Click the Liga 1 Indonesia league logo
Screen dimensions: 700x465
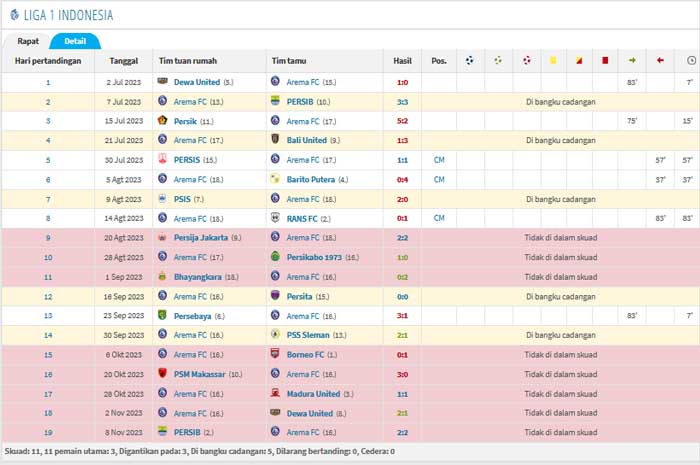tap(14, 15)
